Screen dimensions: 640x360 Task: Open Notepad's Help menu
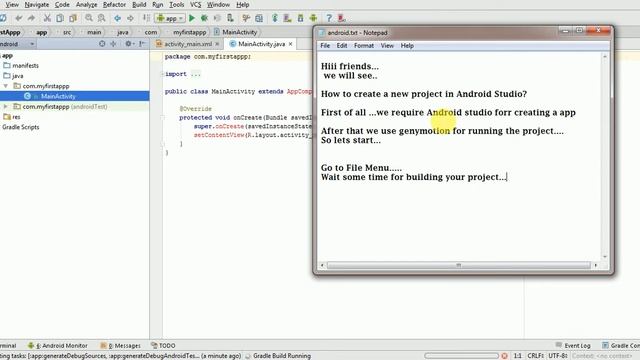(x=407, y=46)
